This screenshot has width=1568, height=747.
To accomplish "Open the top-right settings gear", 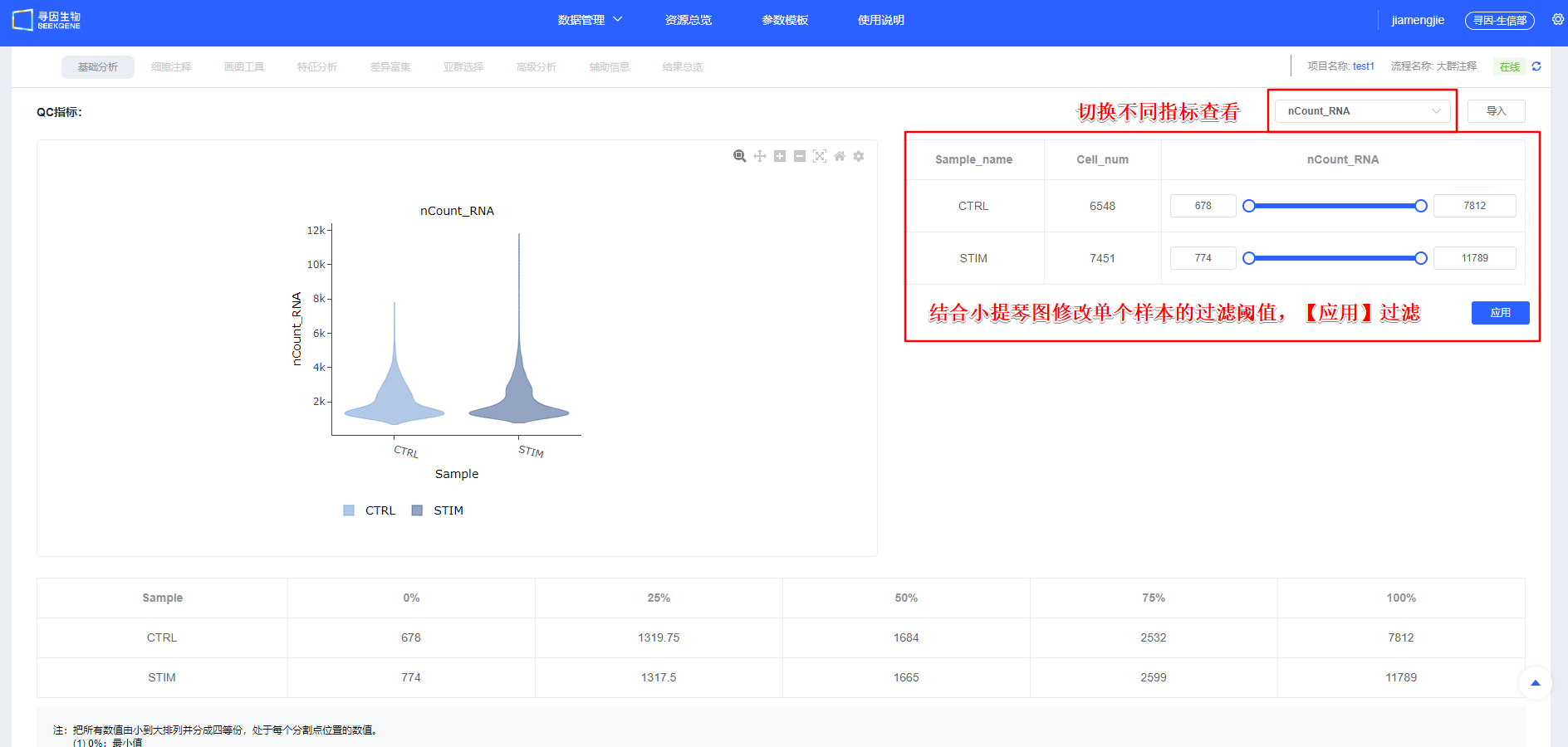I will click(1558, 19).
